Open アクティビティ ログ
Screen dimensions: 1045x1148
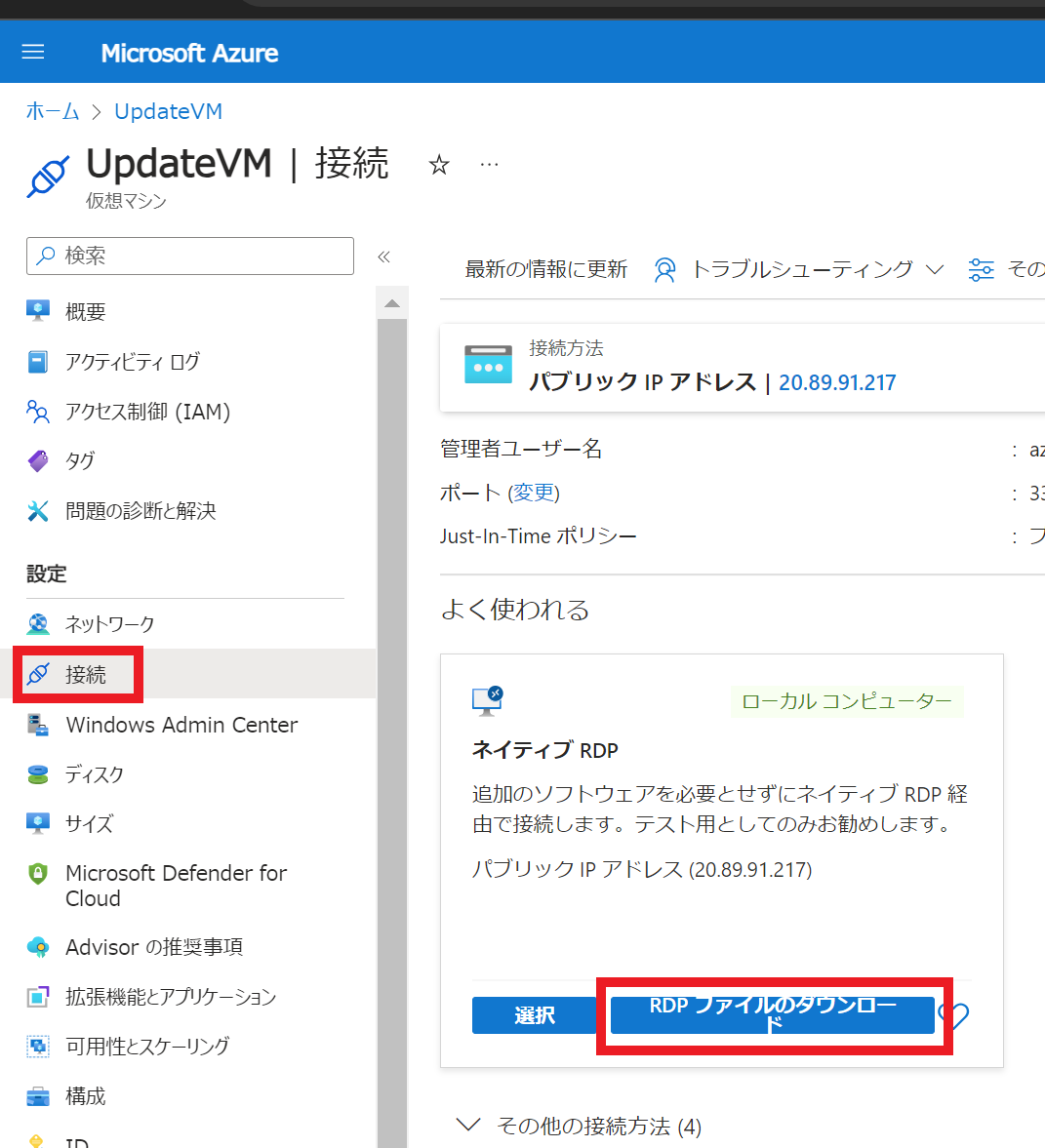click(133, 362)
